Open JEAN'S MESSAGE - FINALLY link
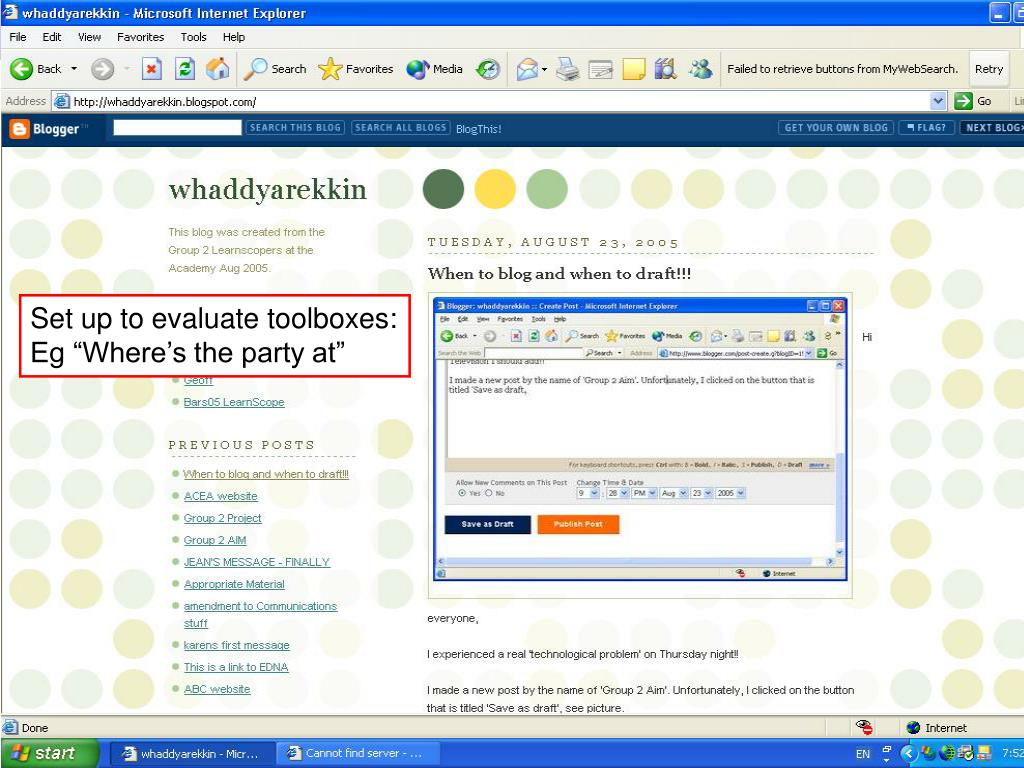 [257, 562]
